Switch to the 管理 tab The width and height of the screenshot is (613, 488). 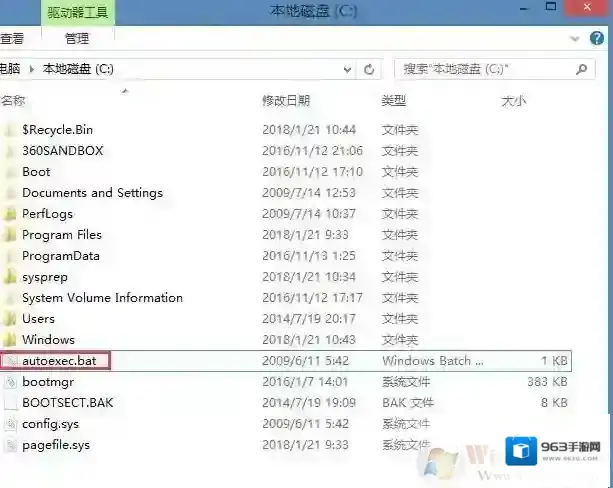(76, 39)
